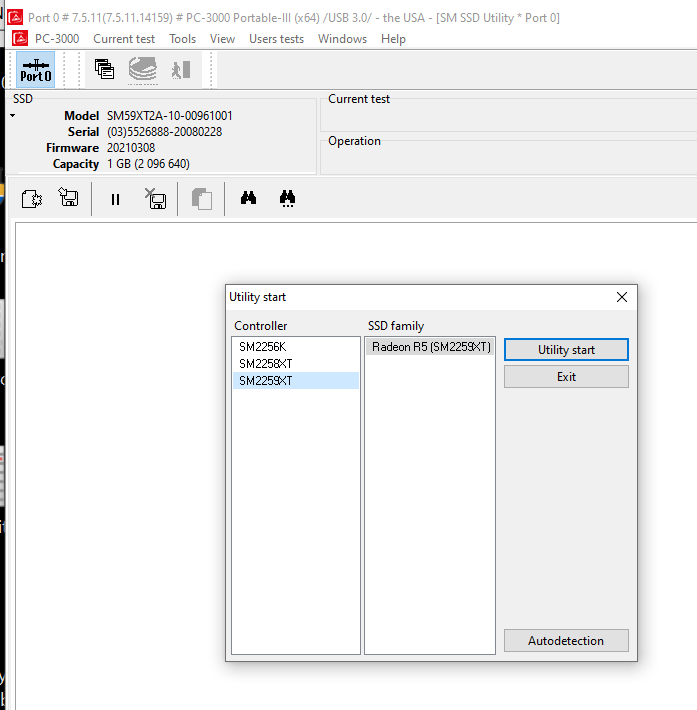Click the PC-3000 logo in menu bar
This screenshot has height=710, width=697.
point(19,38)
